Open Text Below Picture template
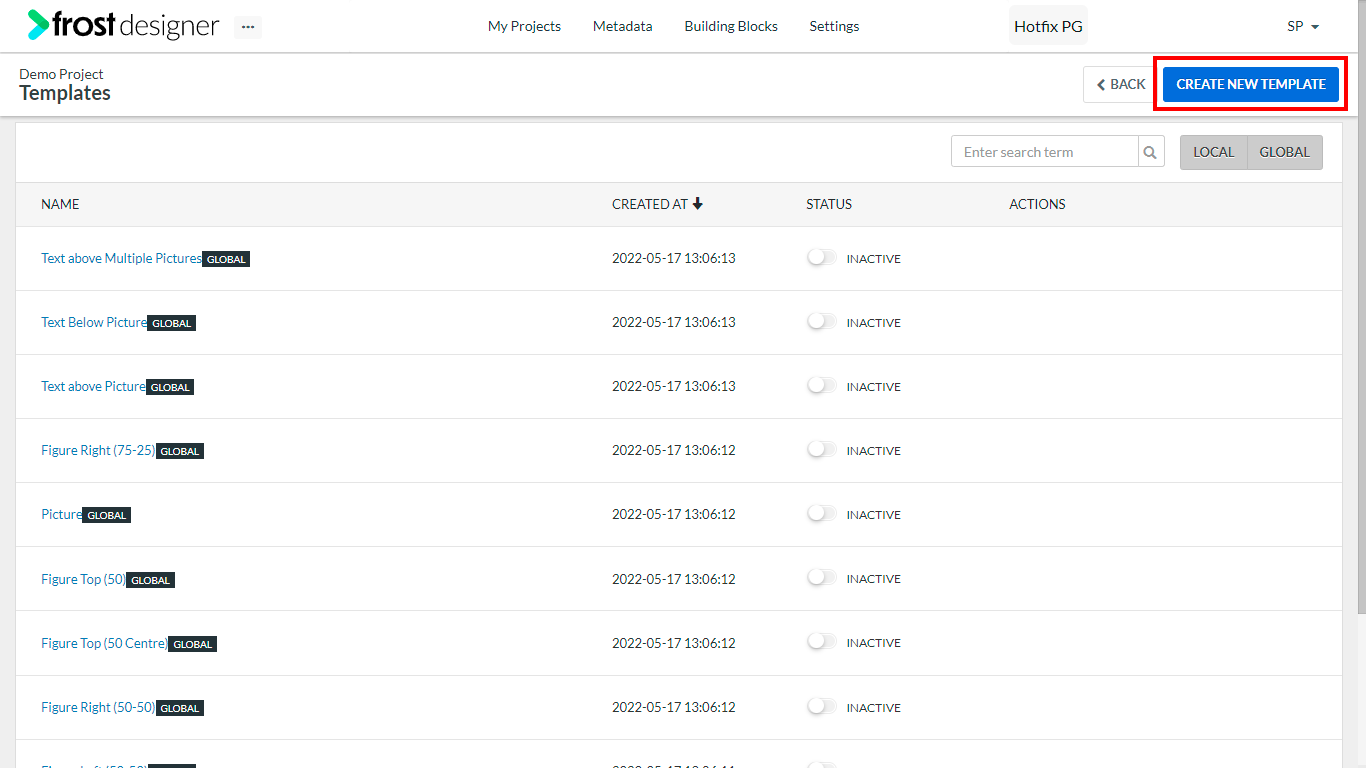 pyautogui.click(x=94, y=322)
